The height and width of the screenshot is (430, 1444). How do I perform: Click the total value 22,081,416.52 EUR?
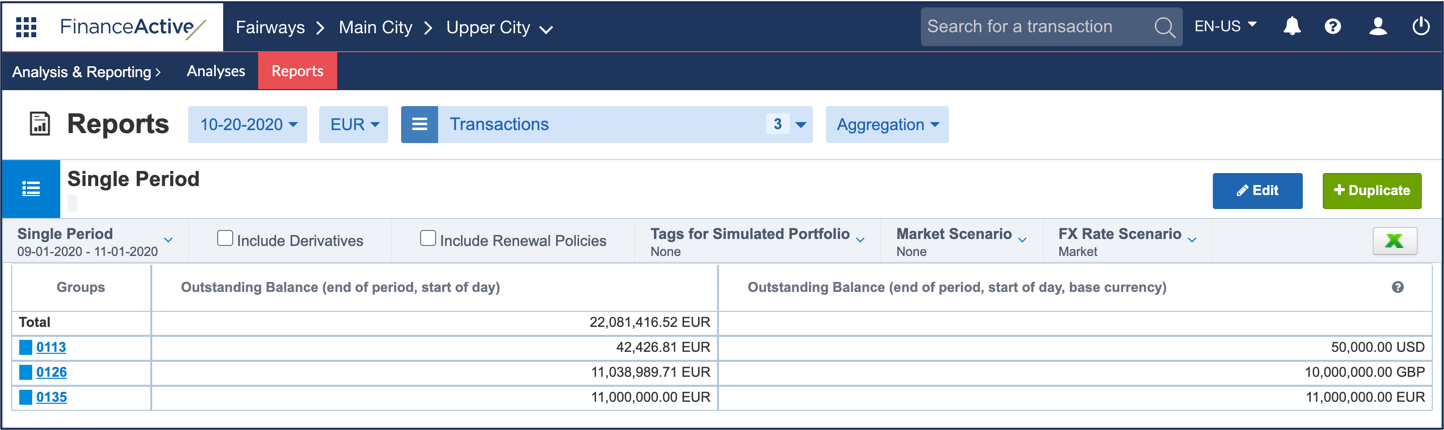click(x=650, y=322)
